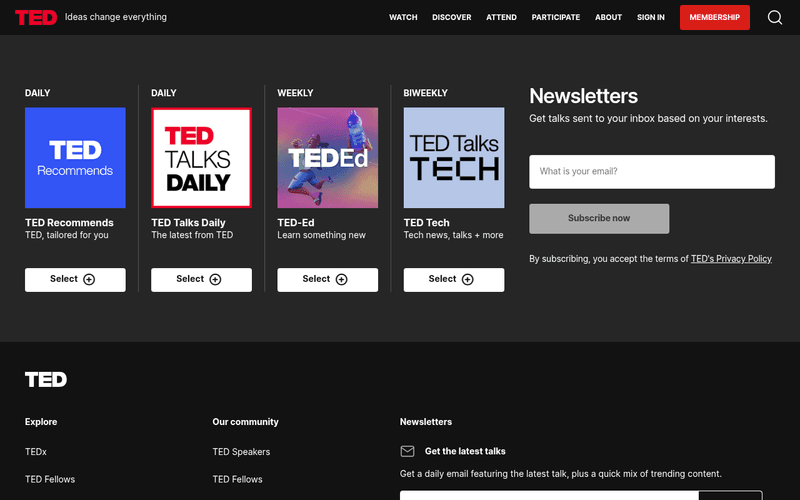Click the envelope icon beside Get the latest talks

[407, 451]
